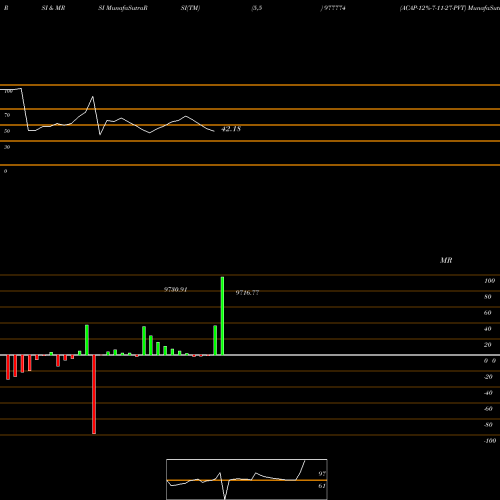The height and width of the screenshot is (500, 500).
Task: Click the ACAP-12%-7-11-27-PVT symbol title
Action: point(433,8)
